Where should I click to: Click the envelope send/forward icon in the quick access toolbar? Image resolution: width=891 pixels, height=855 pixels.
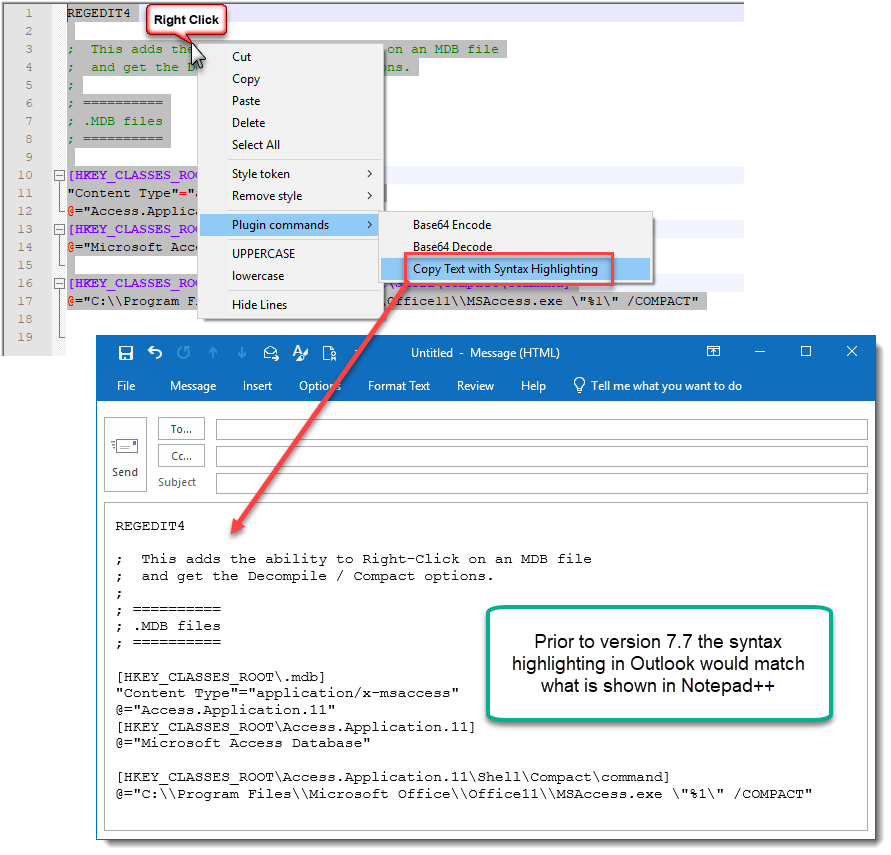tap(271, 354)
